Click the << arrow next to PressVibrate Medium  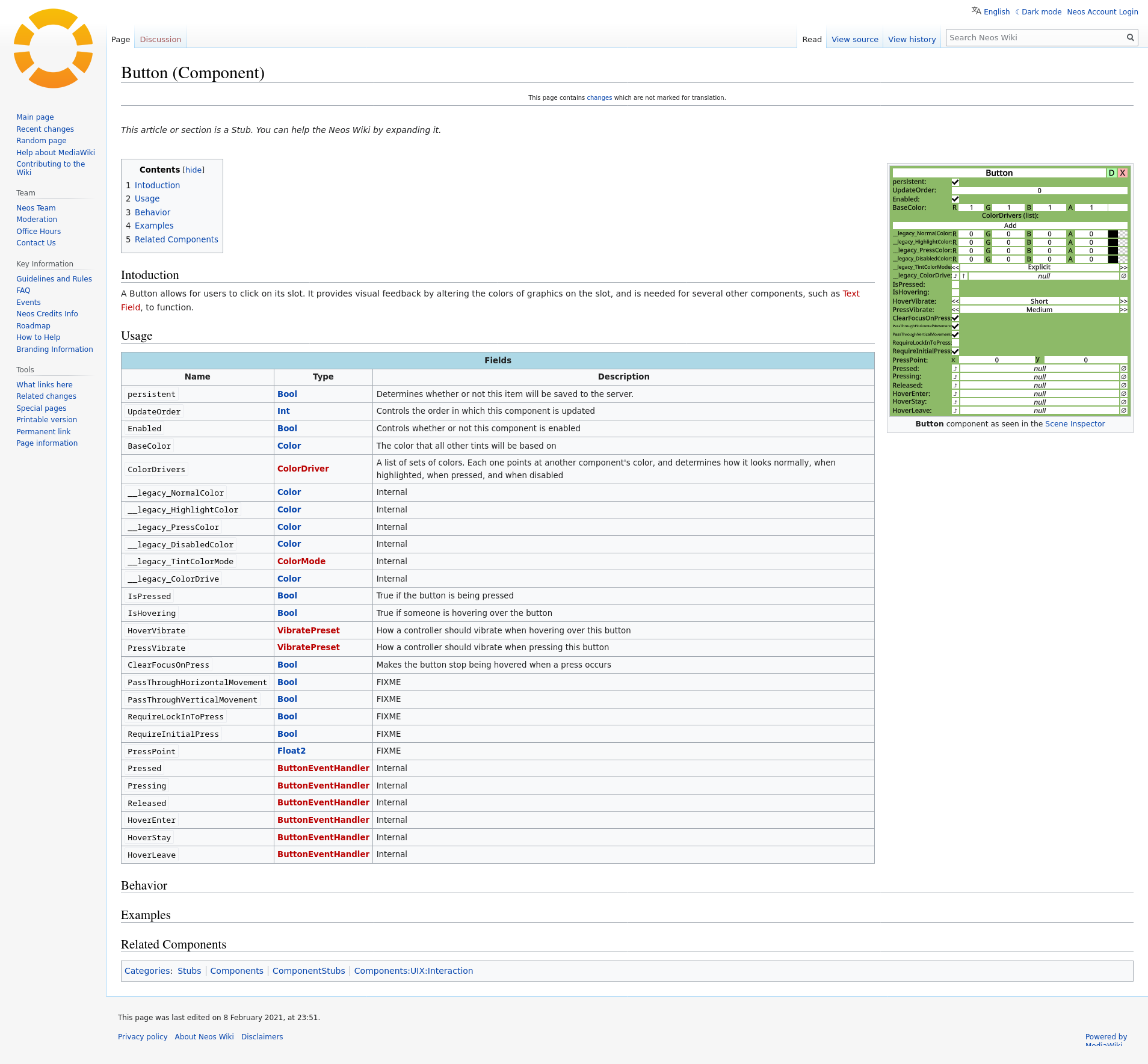coord(955,310)
